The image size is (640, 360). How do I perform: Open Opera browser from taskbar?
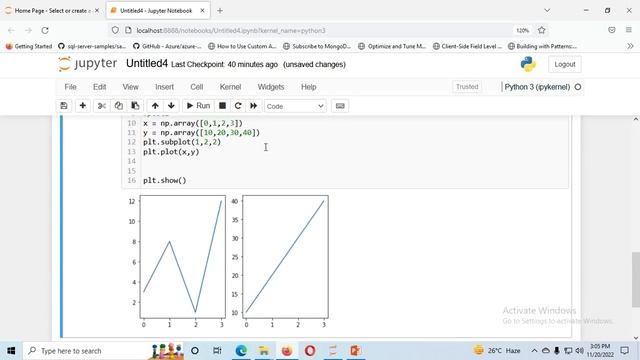coord(310,351)
